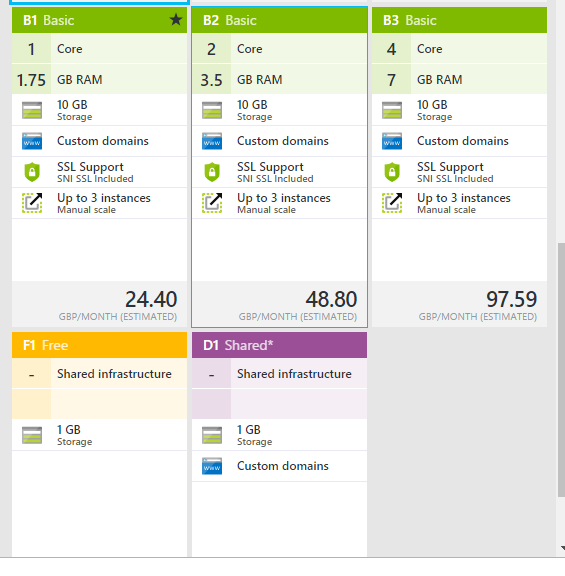Viewport: 565px width, 576px height.
Task: Choose the F1 Free pricing tier
Action: pos(100,345)
